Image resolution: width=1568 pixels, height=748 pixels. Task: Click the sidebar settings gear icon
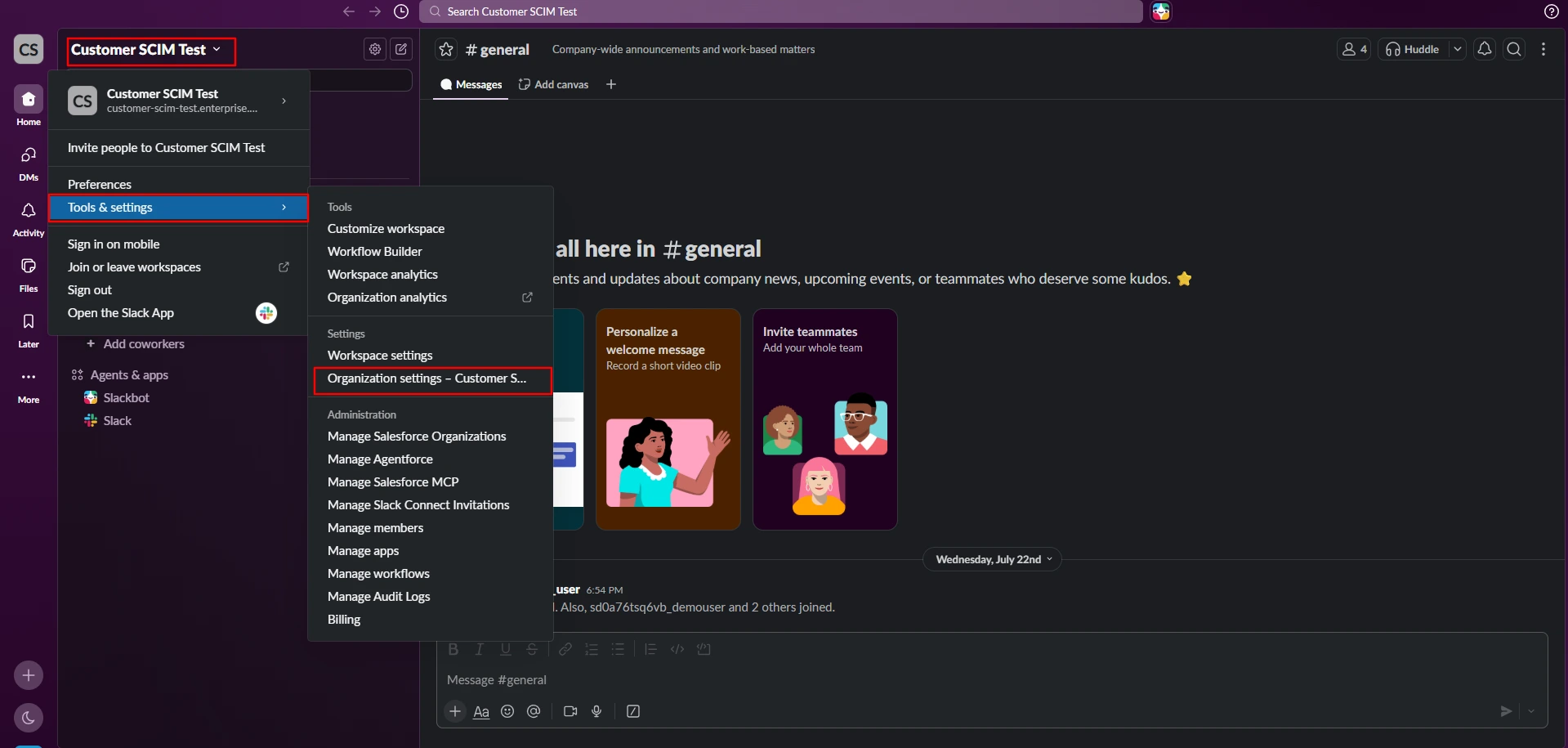click(x=375, y=49)
